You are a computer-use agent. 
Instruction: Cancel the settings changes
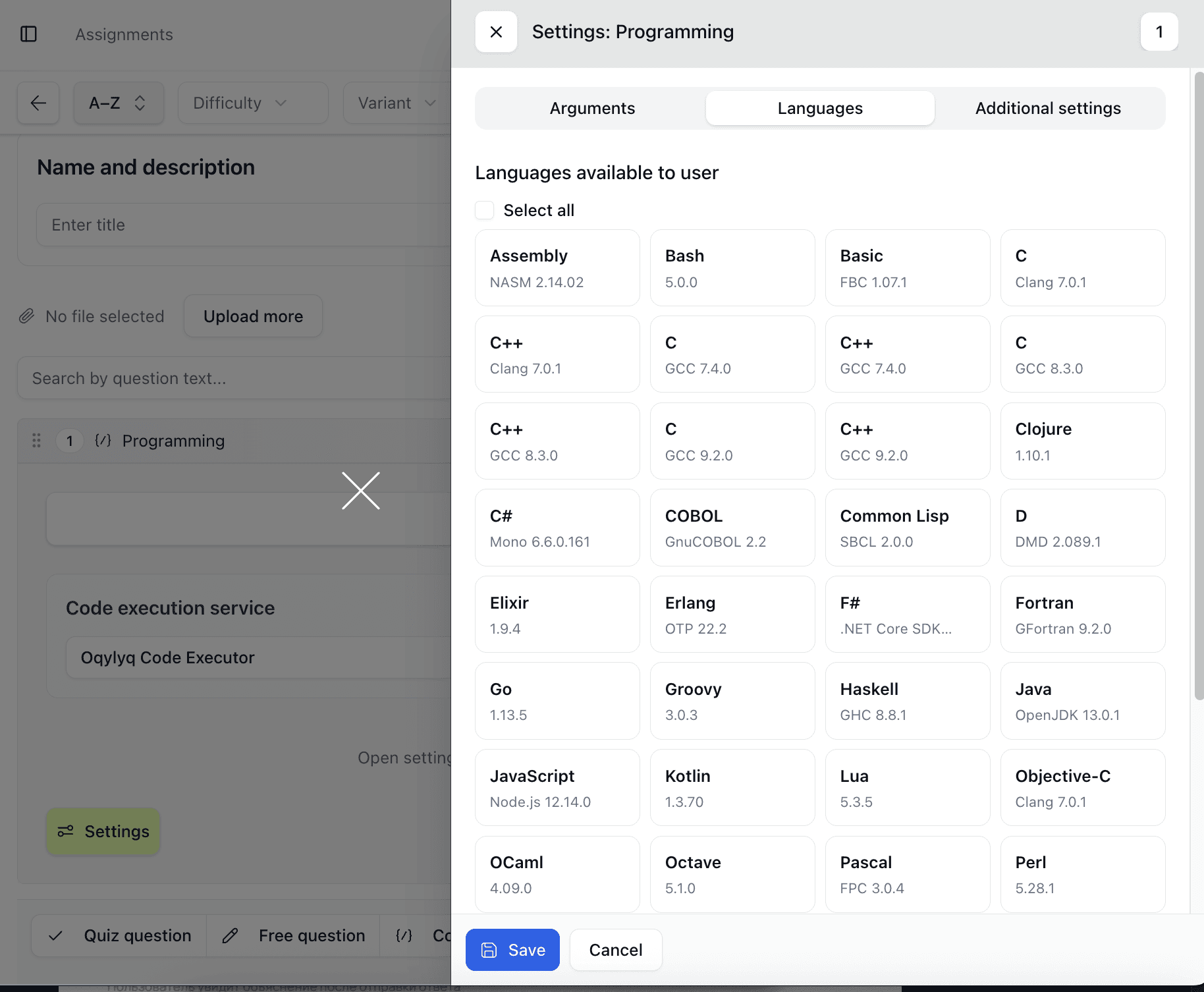point(616,950)
